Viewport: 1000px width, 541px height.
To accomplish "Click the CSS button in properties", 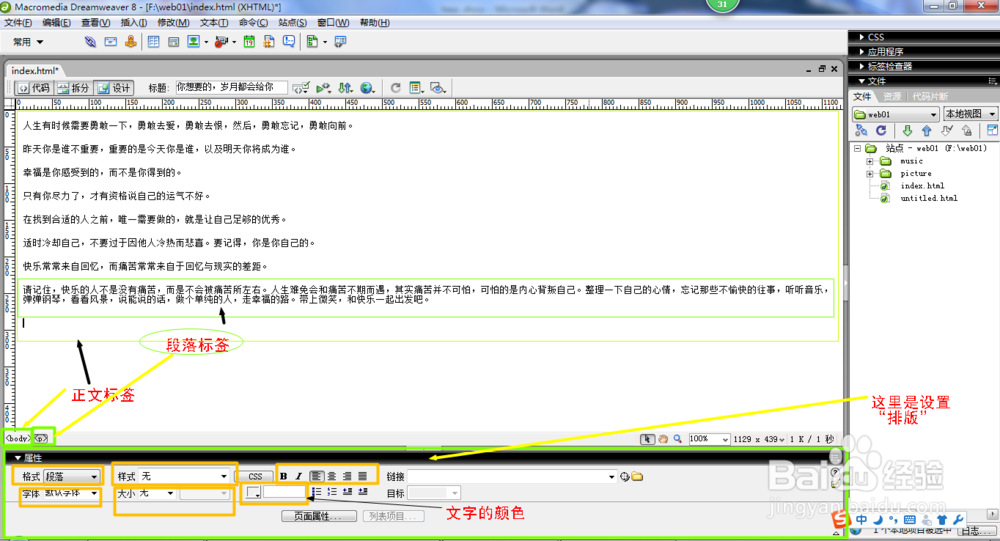I will tap(255, 477).
